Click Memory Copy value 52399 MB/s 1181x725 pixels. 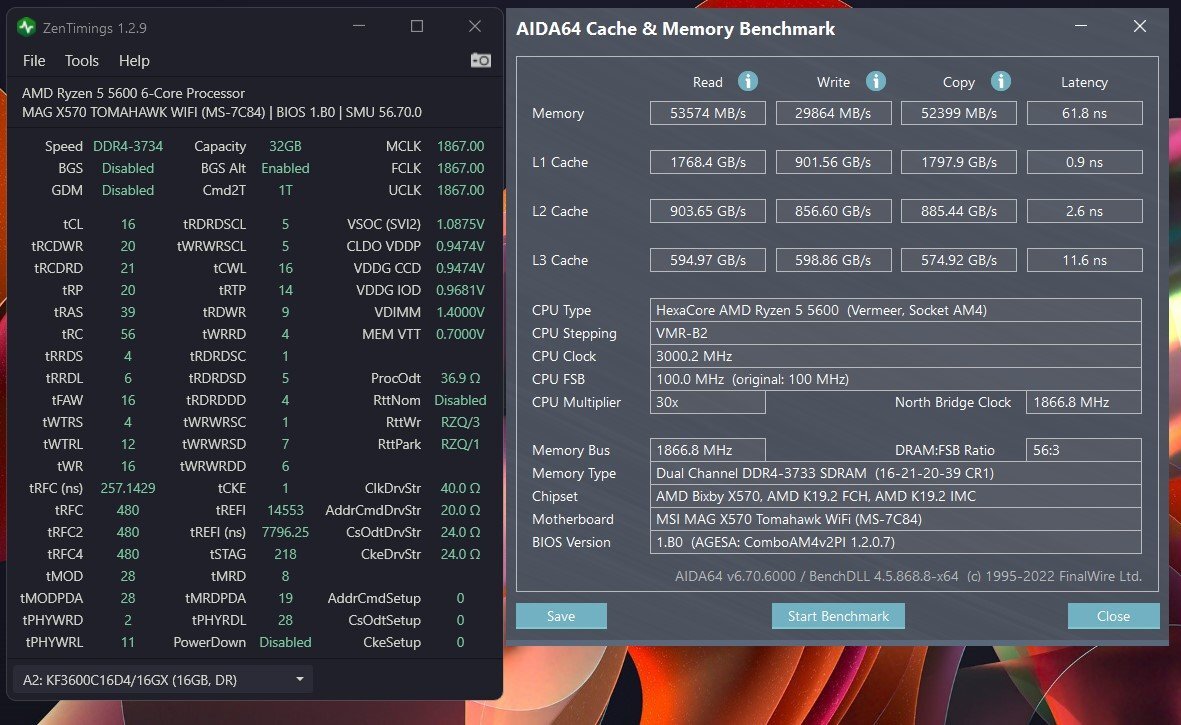959,113
